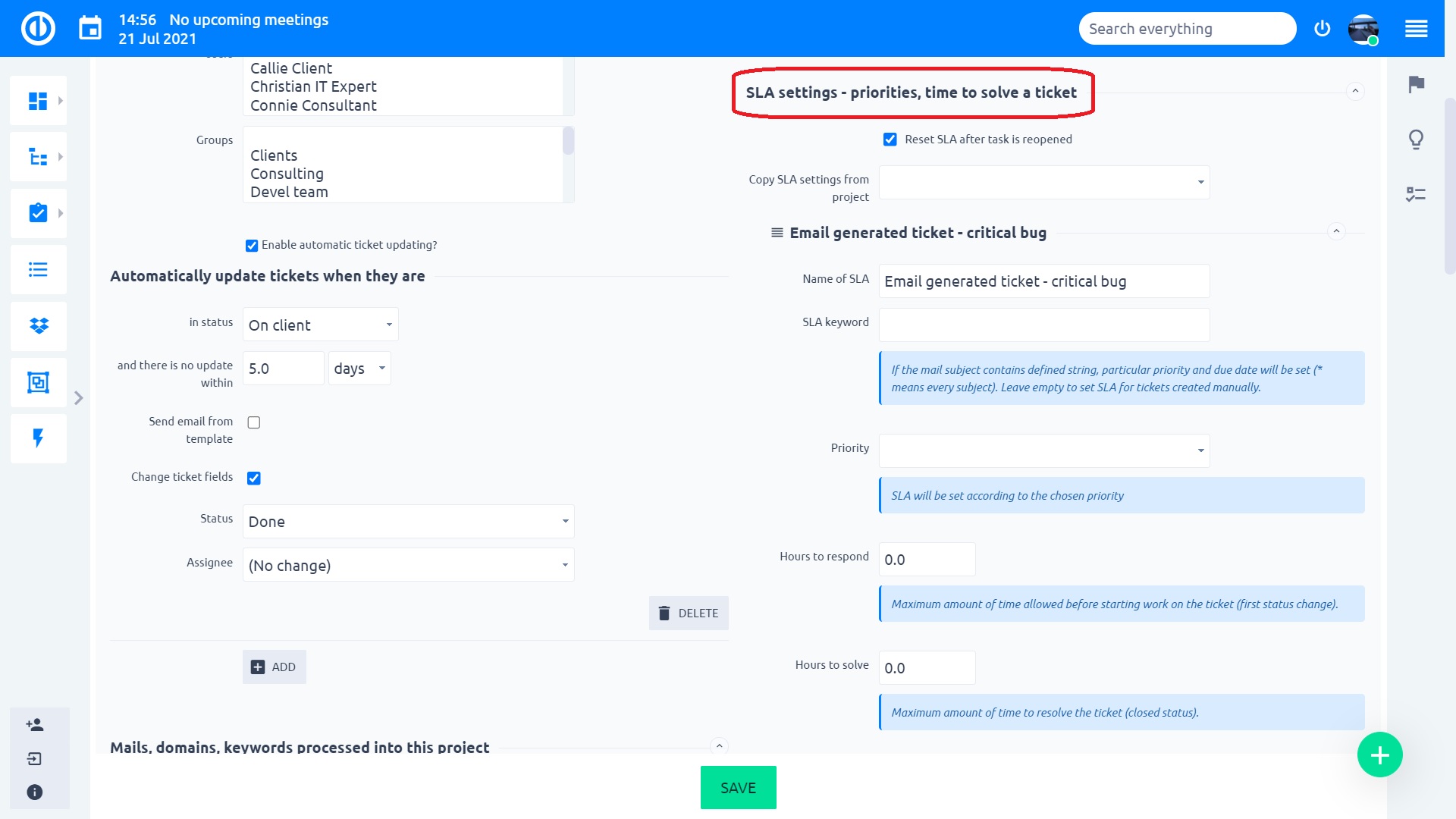Click the Hours to solve field
Image resolution: width=1456 pixels, height=819 pixels.
pos(927,667)
